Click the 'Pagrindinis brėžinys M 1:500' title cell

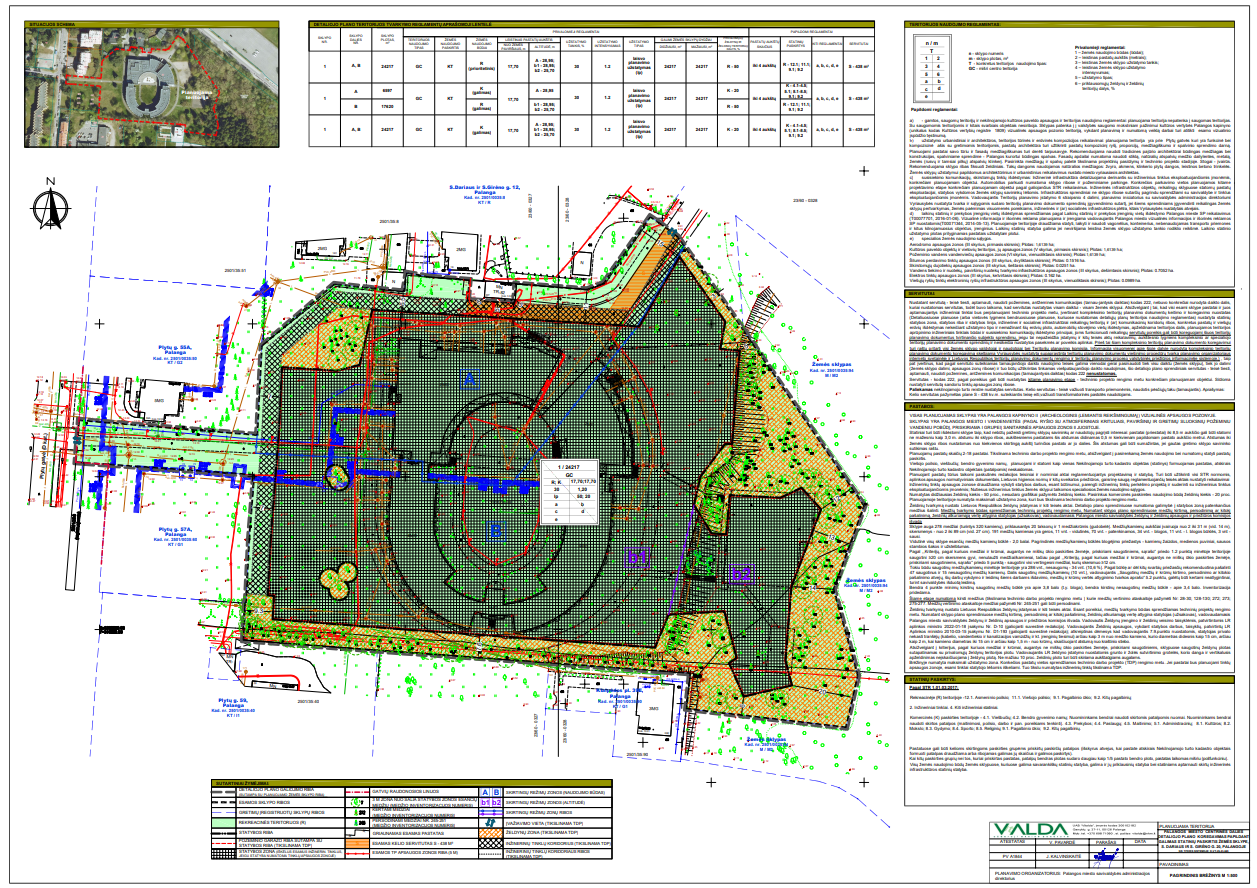[1203, 876]
